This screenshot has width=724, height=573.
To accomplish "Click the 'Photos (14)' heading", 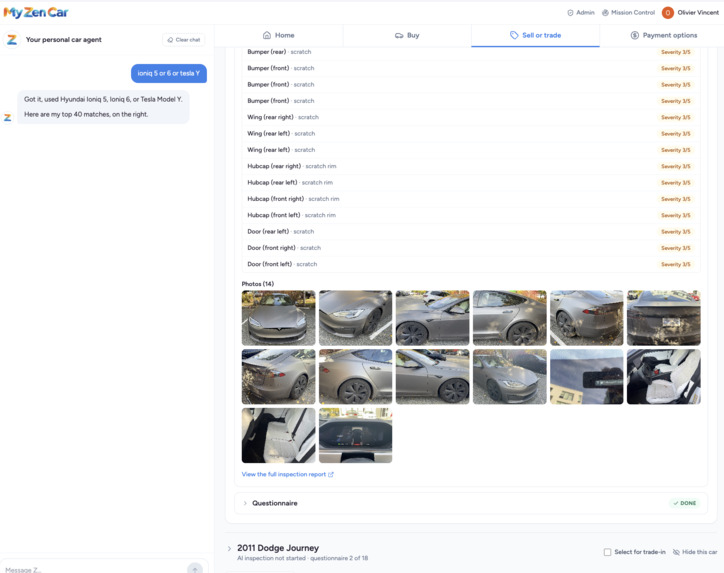I will click(x=258, y=284).
